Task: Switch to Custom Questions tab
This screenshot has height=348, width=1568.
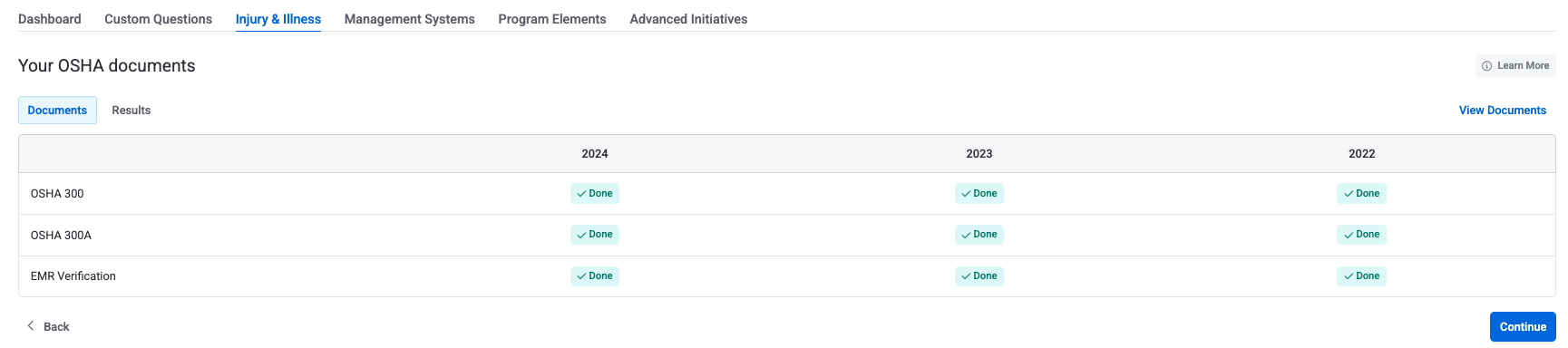Action: coord(158,19)
